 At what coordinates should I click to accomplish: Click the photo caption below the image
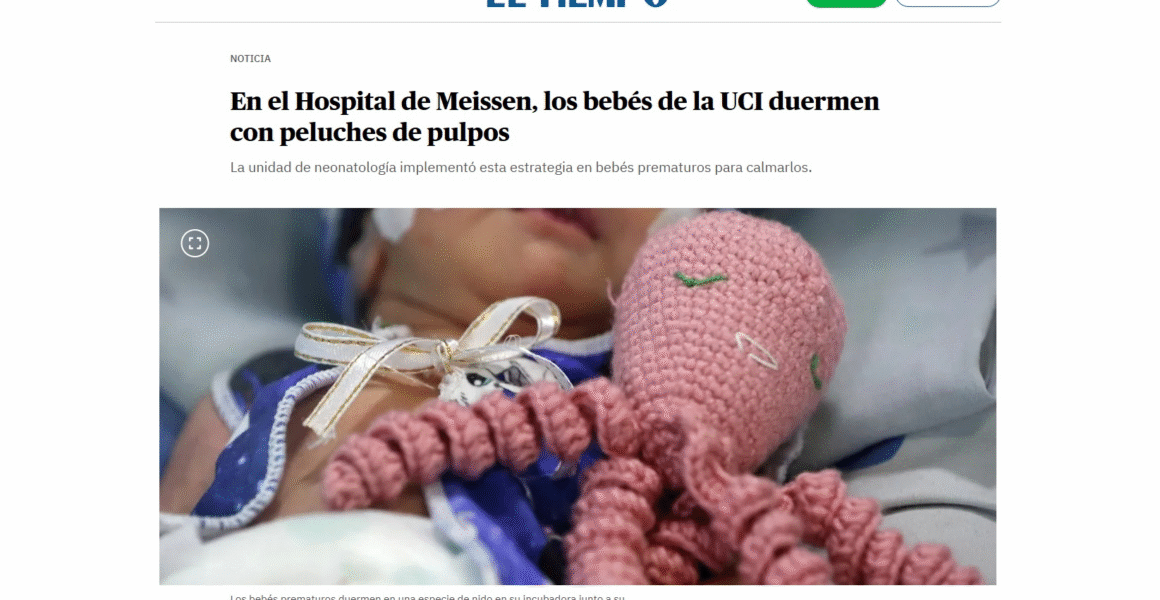pyautogui.click(x=428, y=596)
